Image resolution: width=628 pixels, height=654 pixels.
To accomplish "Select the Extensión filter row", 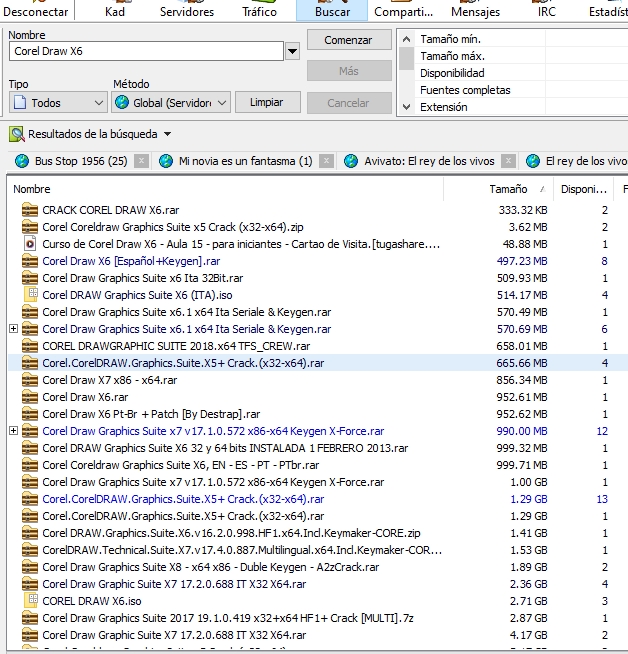I will [523, 107].
